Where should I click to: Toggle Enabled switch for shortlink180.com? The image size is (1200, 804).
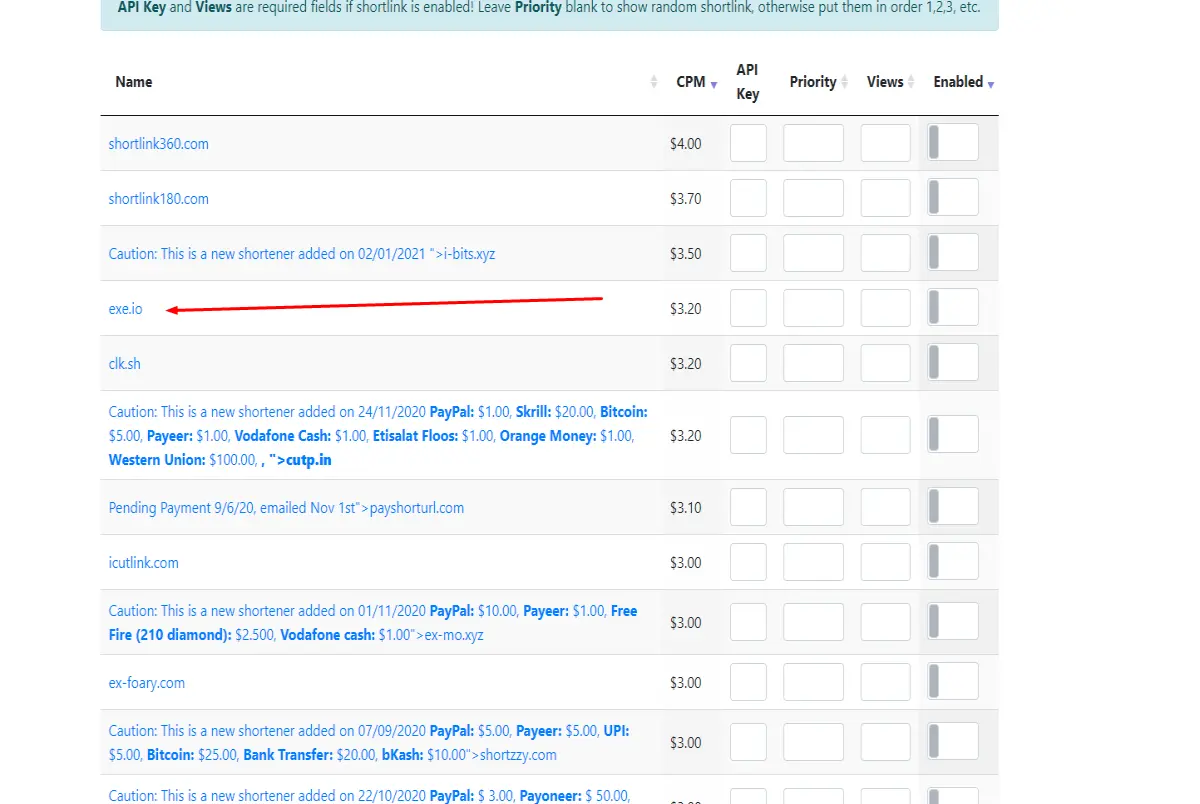pyautogui.click(x=953, y=198)
